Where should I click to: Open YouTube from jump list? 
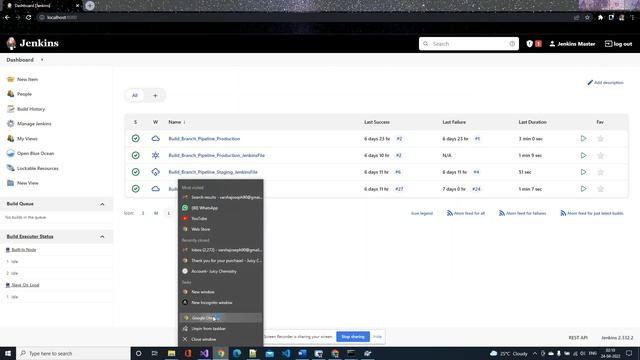pyautogui.click(x=220, y=218)
